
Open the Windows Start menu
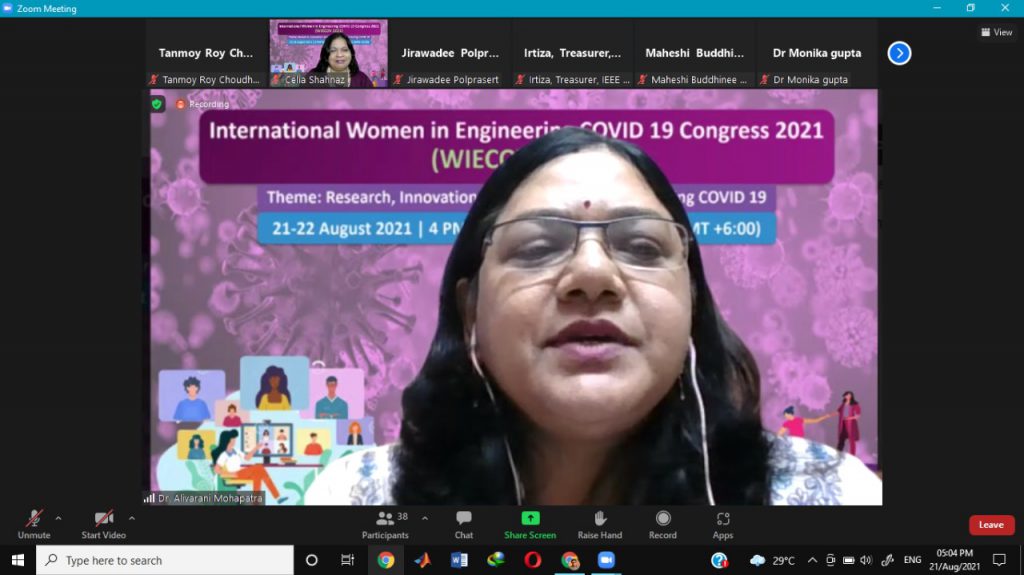18,560
